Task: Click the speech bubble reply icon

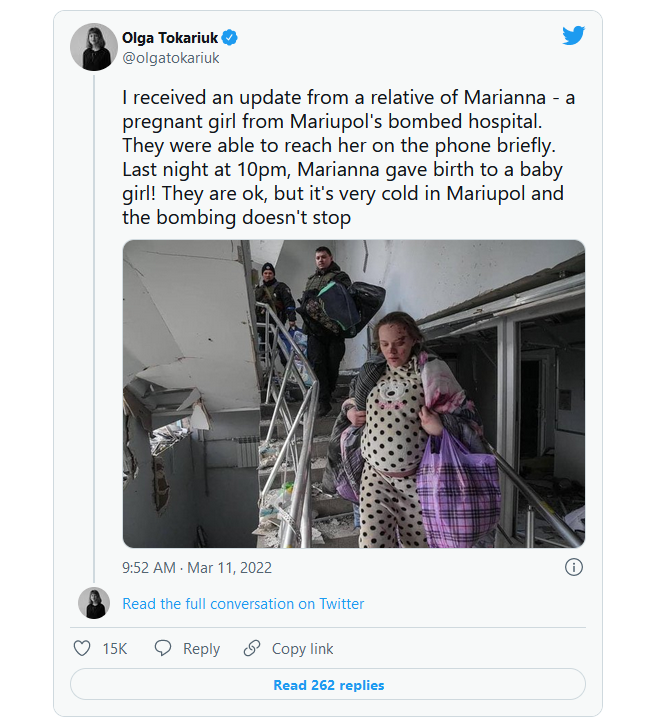Action: pyautogui.click(x=162, y=648)
